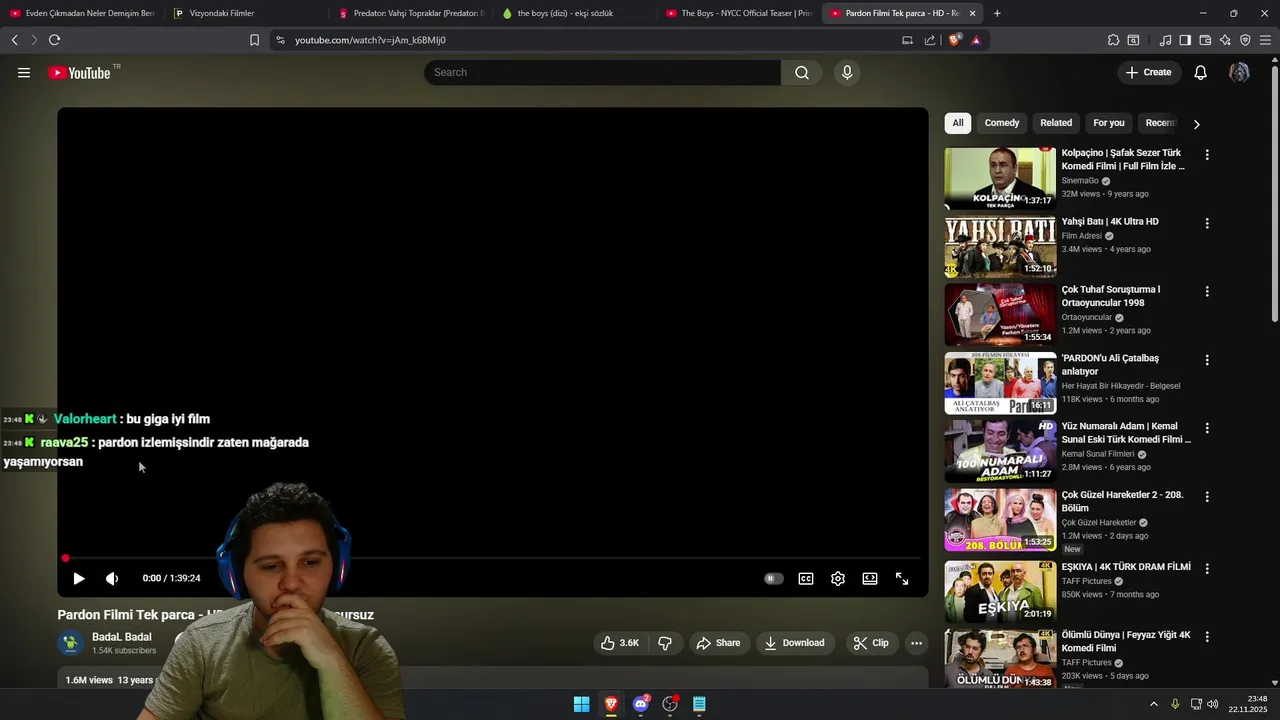Open BadaL Badal channel avatar
This screenshot has width=1280, height=720.
[71, 643]
